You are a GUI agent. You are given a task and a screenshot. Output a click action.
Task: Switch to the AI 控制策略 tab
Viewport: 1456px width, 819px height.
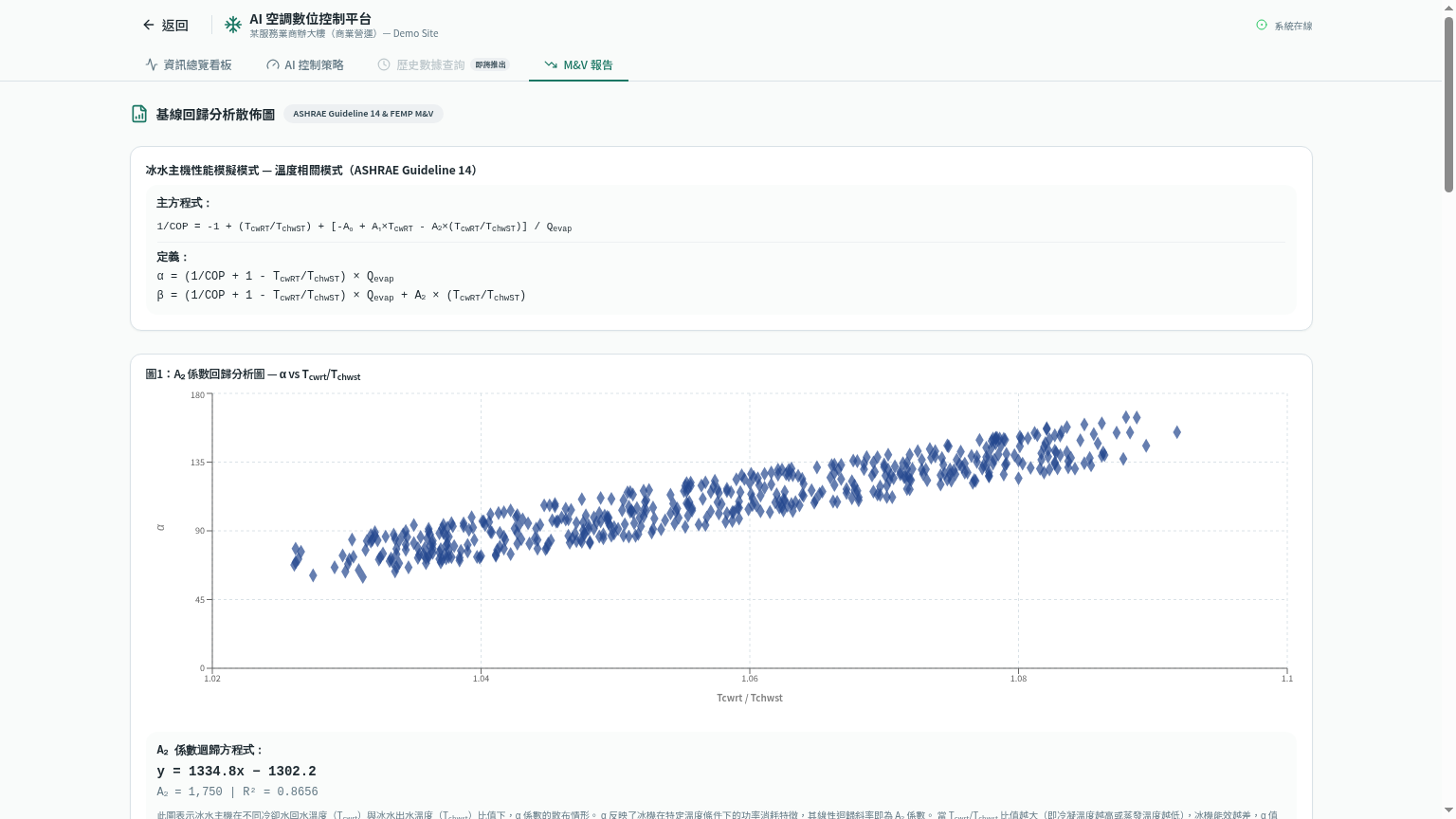click(x=305, y=64)
